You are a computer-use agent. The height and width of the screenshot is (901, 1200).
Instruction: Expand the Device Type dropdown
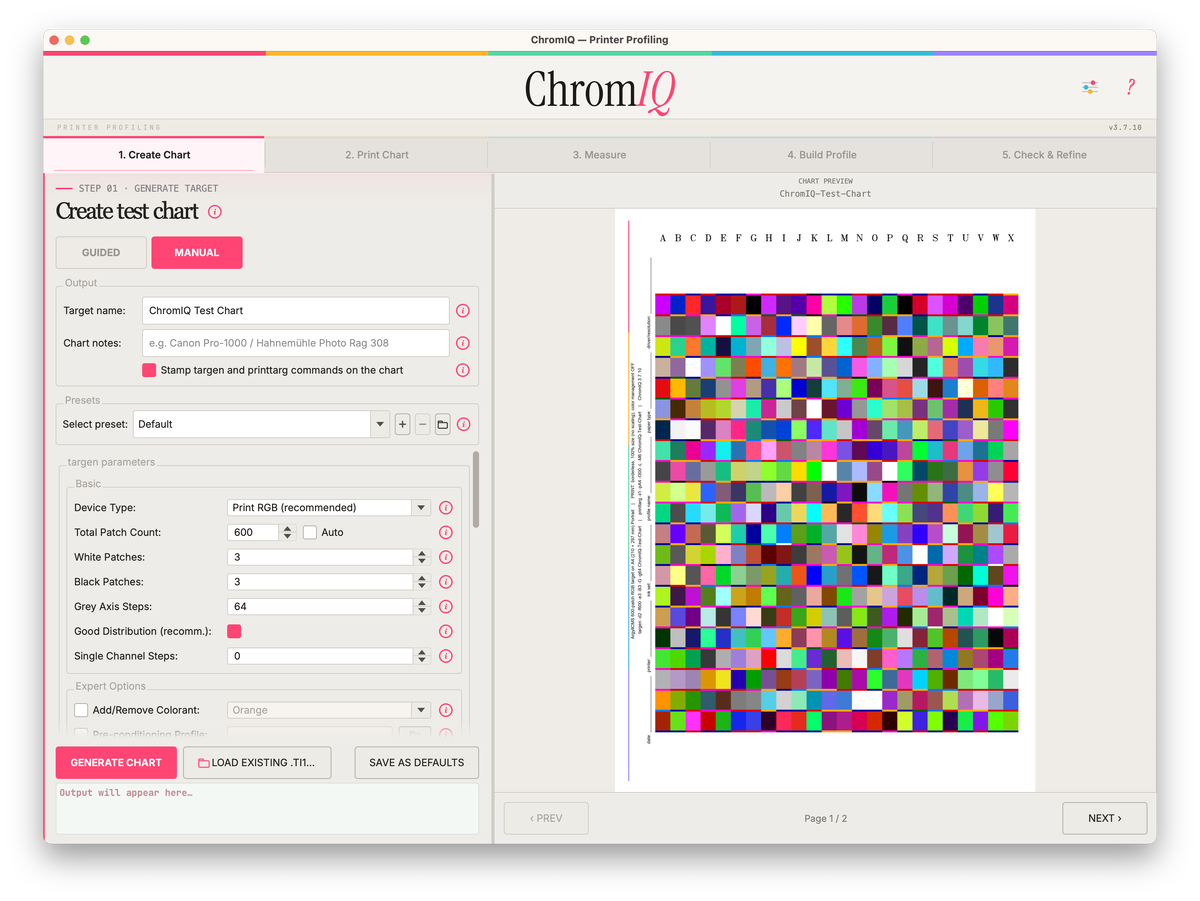point(329,508)
